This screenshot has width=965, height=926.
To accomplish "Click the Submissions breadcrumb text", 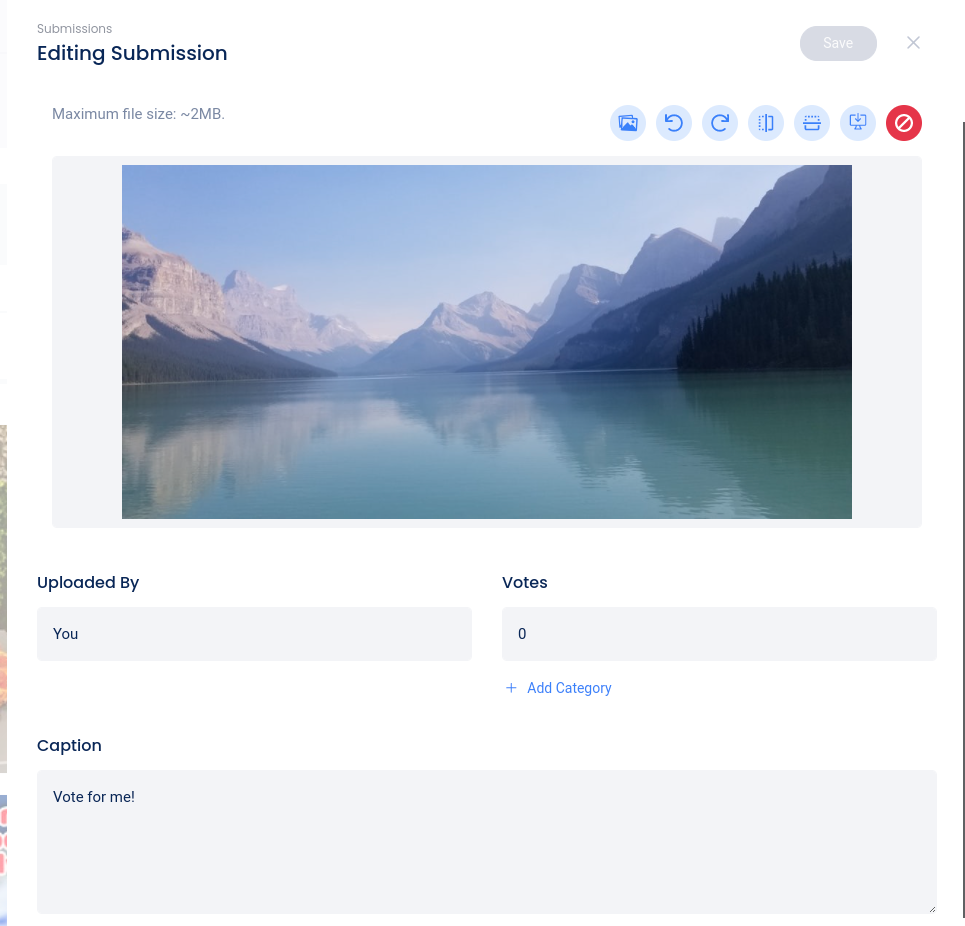I will (x=74, y=29).
